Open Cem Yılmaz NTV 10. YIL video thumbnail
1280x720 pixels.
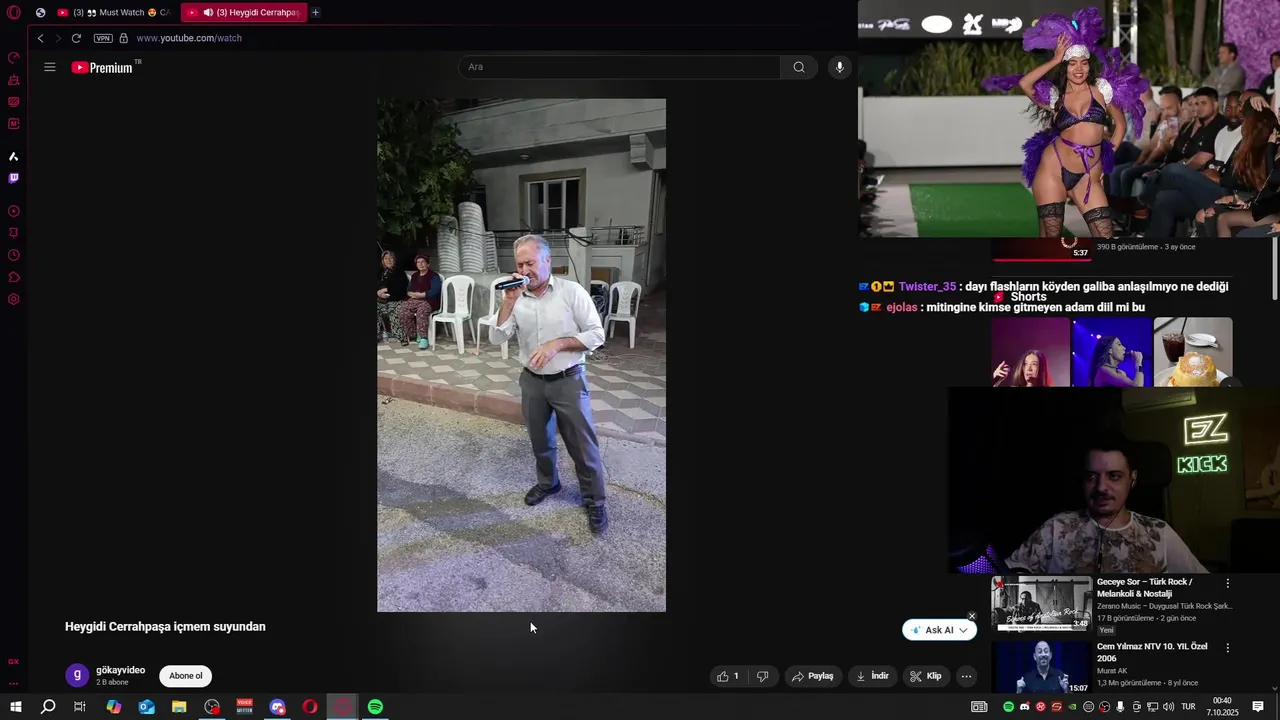click(x=1041, y=668)
